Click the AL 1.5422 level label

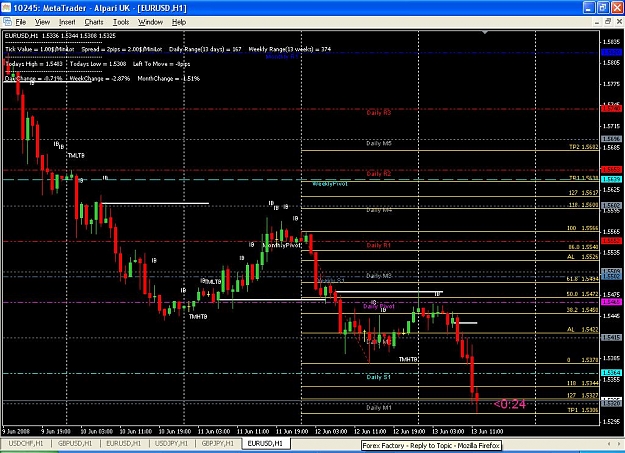(x=582, y=329)
